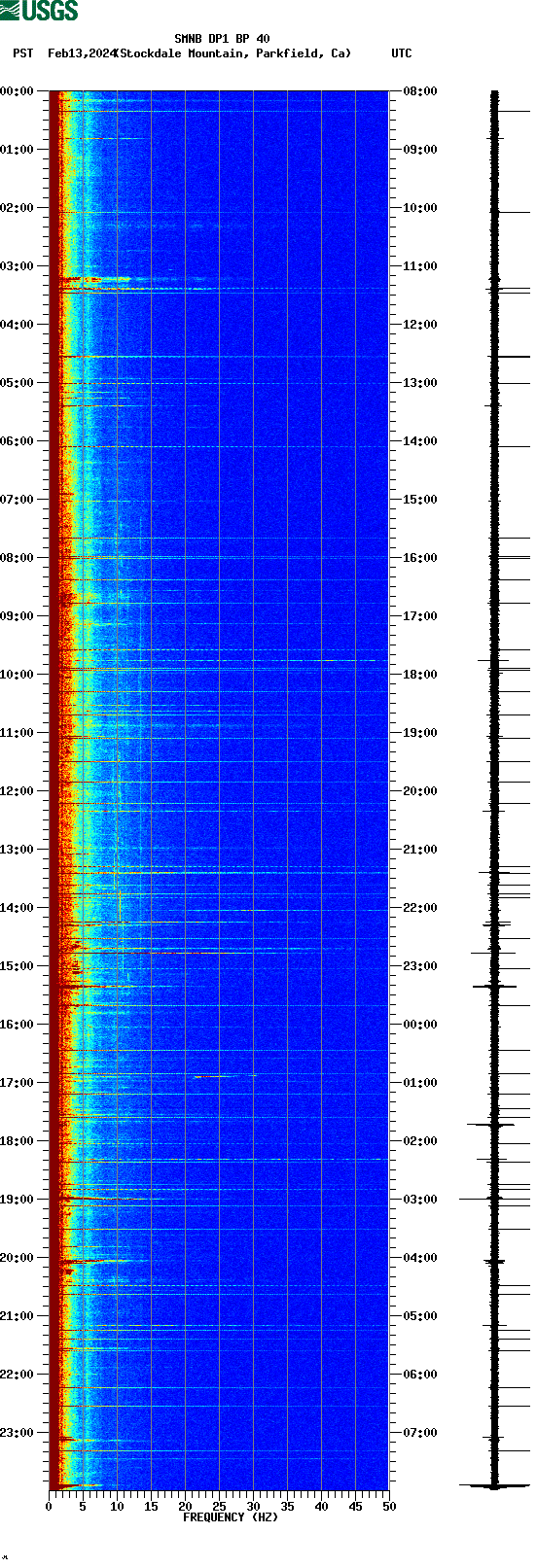Click the UTC time label '14:00'
This screenshot has height=1568, width=537.
point(420,441)
